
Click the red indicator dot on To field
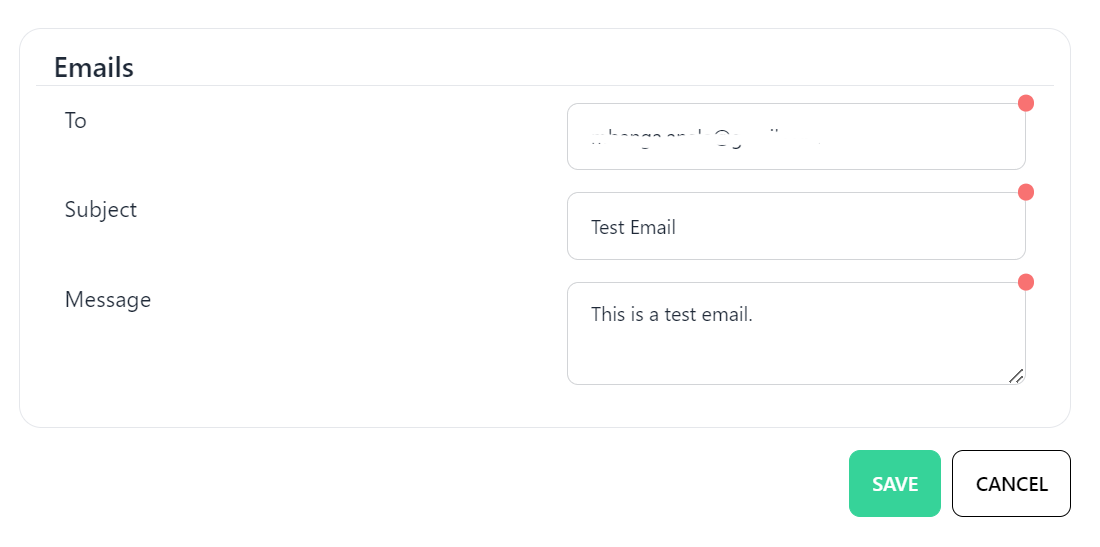click(1025, 103)
